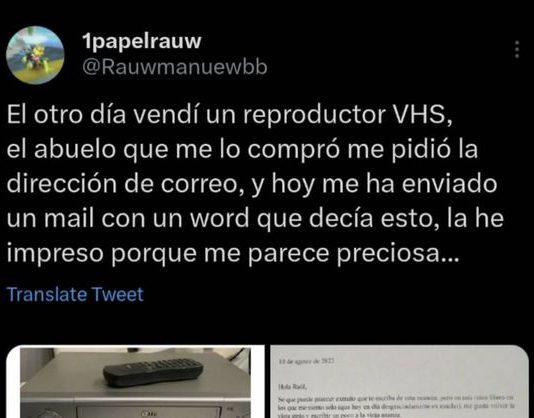Screen dimensions: 534x418
Task: Open the printed letter photo
Action: (x=399, y=382)
